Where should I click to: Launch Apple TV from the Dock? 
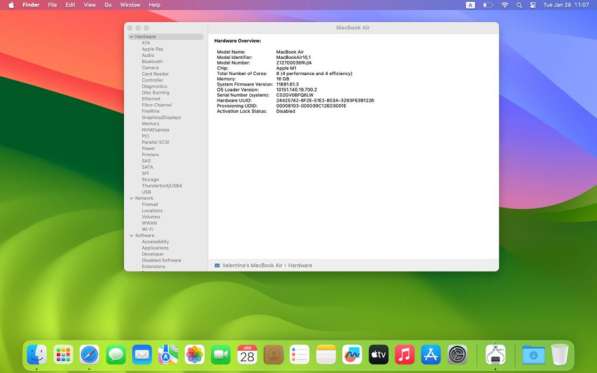pyautogui.click(x=378, y=355)
